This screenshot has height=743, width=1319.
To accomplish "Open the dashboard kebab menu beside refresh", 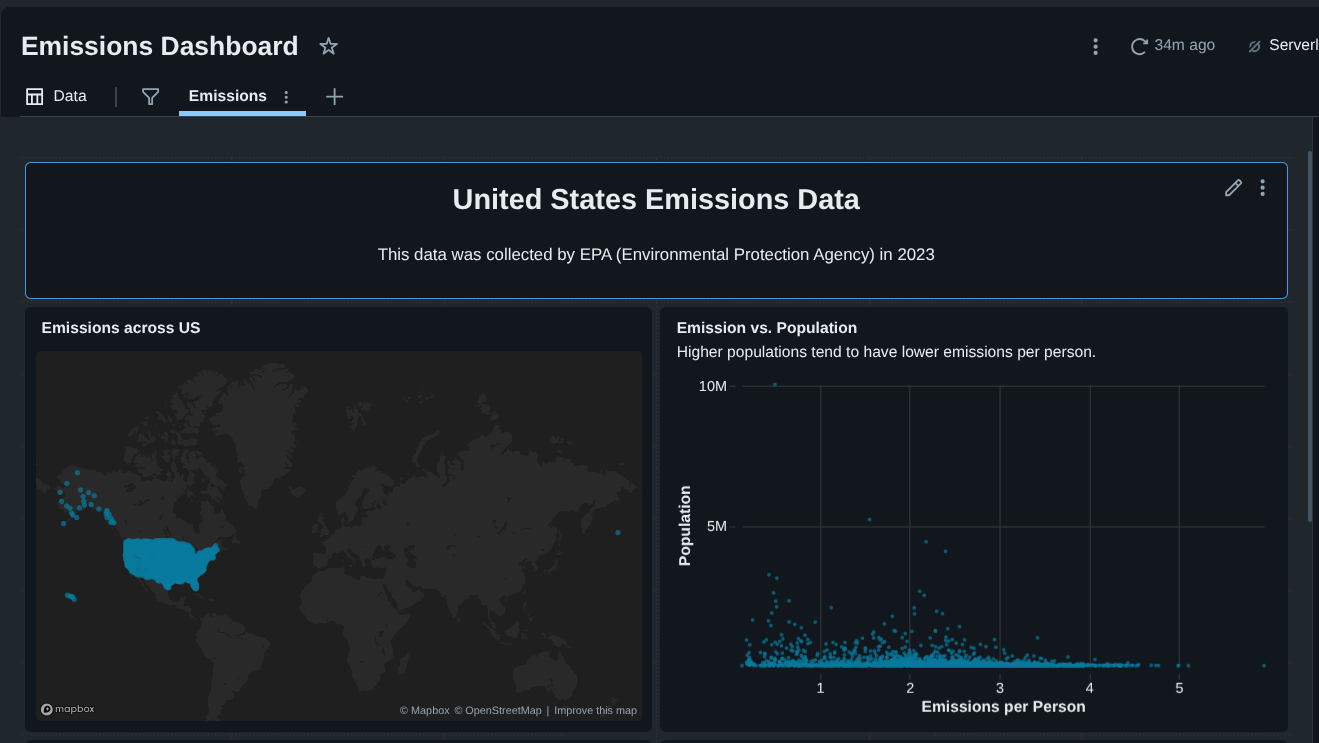I will [1095, 46].
